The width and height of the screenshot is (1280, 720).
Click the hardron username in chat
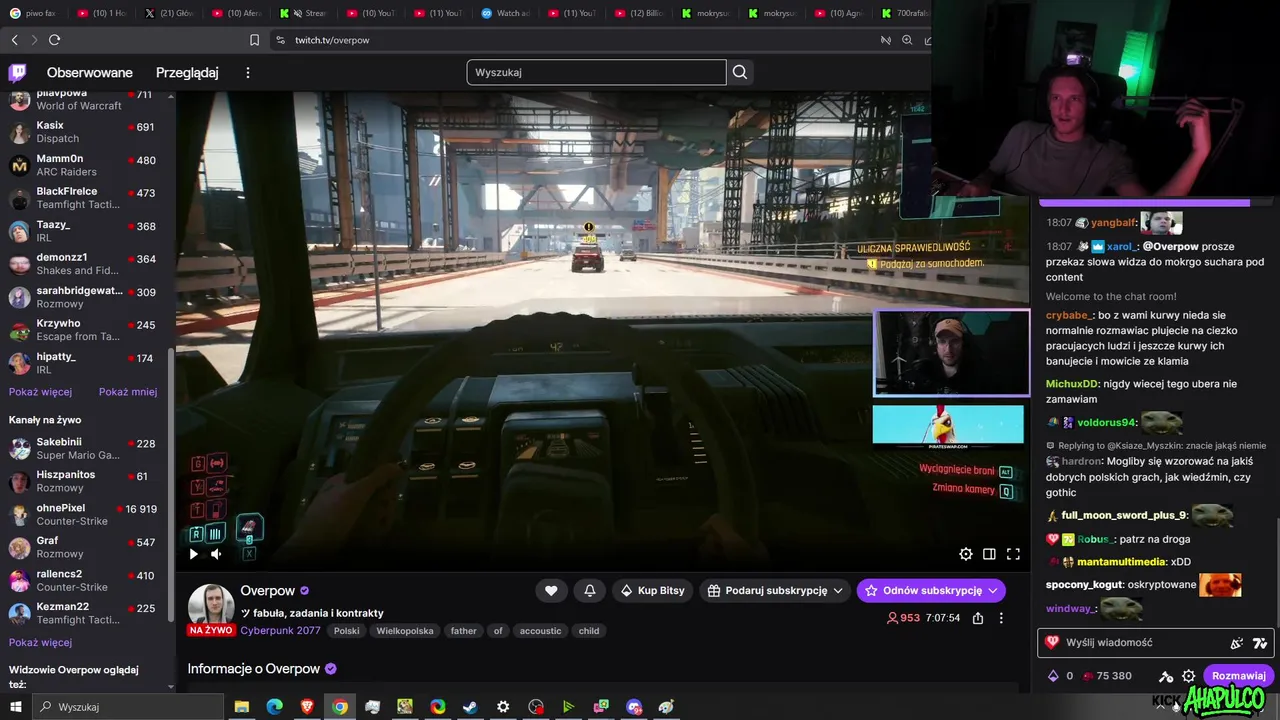point(1081,461)
